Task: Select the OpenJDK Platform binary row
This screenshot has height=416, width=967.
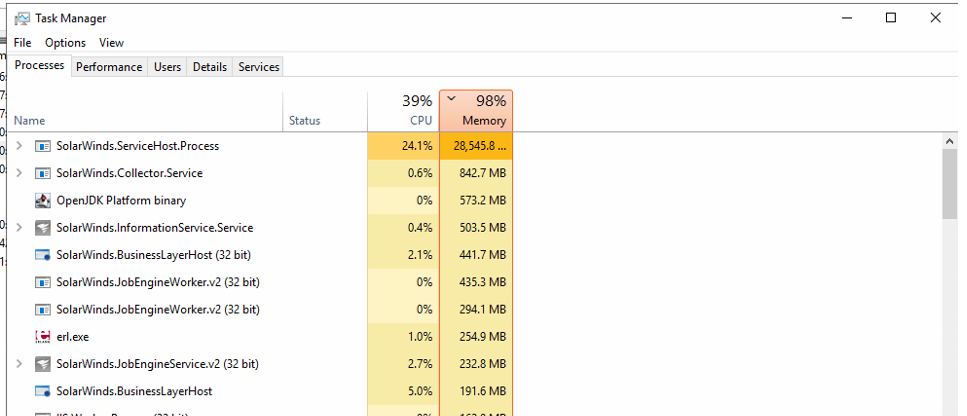Action: (x=121, y=200)
